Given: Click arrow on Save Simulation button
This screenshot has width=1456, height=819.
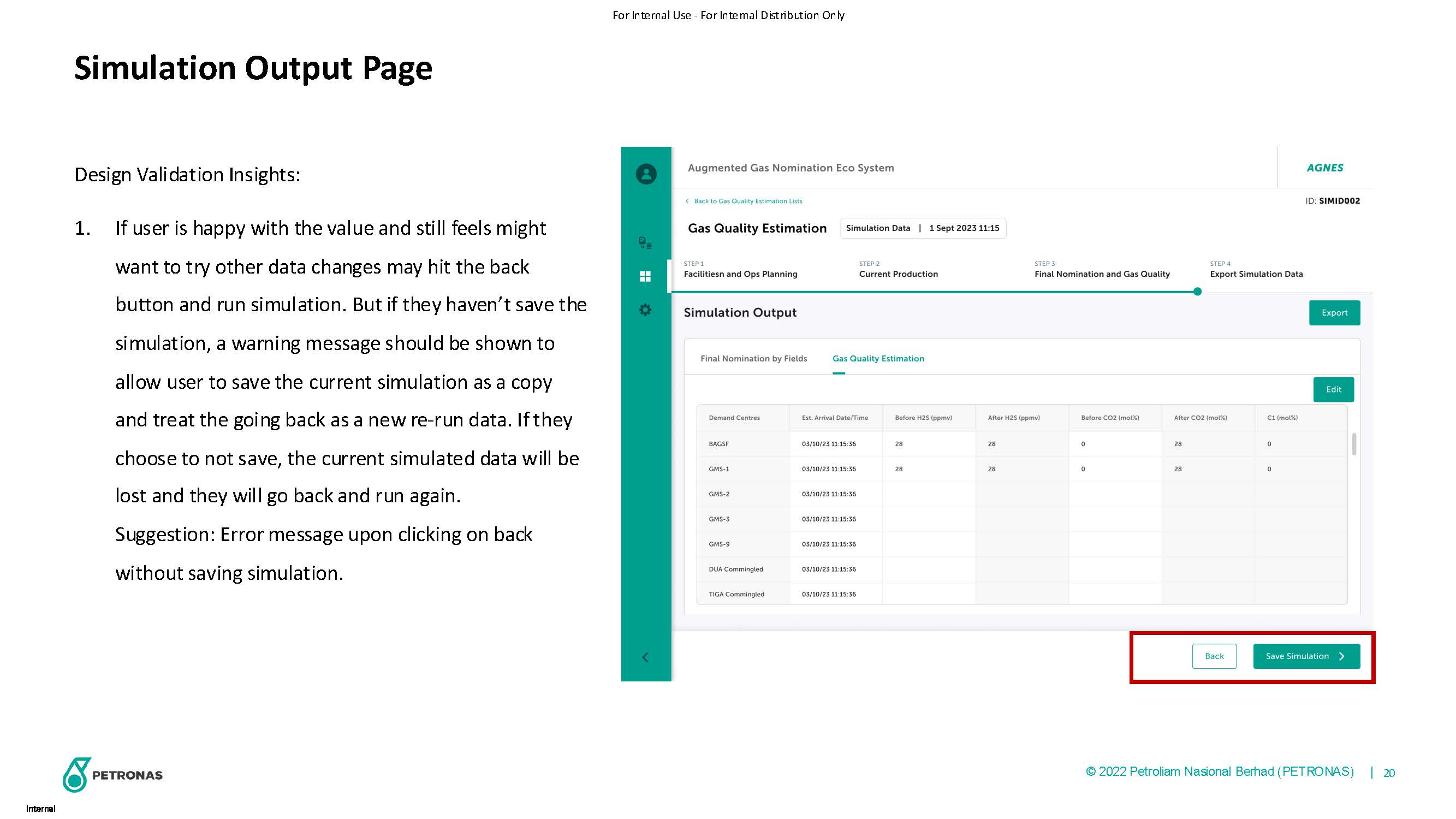Looking at the screenshot, I should click(x=1342, y=656).
